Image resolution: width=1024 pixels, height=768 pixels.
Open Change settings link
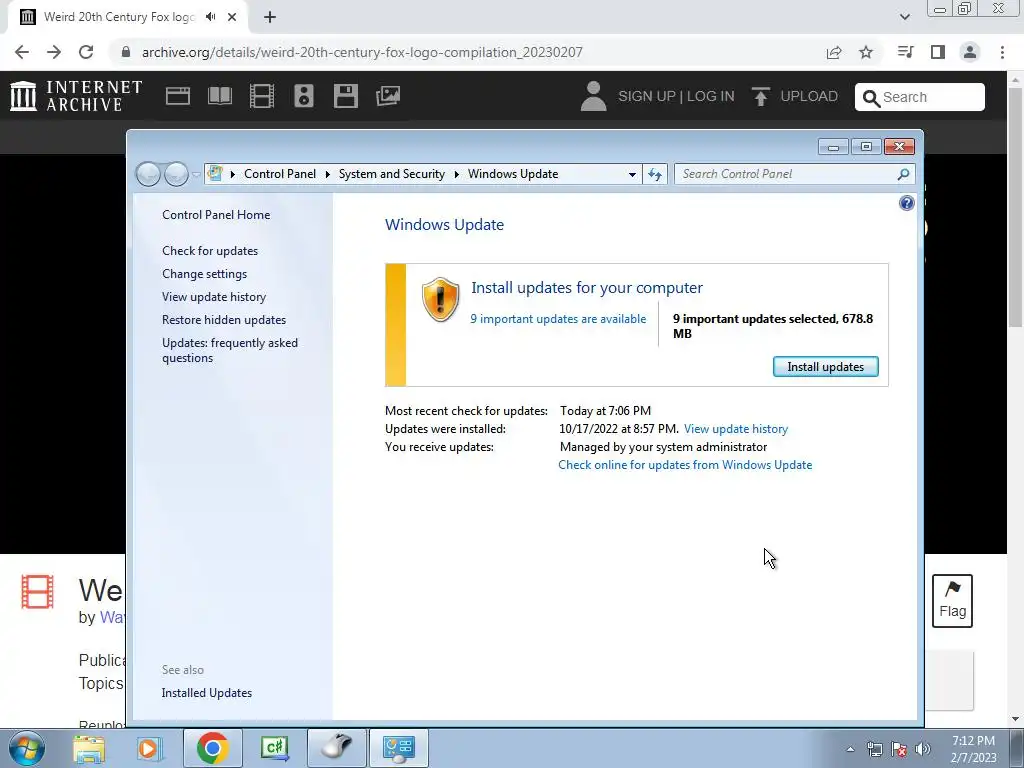204,274
